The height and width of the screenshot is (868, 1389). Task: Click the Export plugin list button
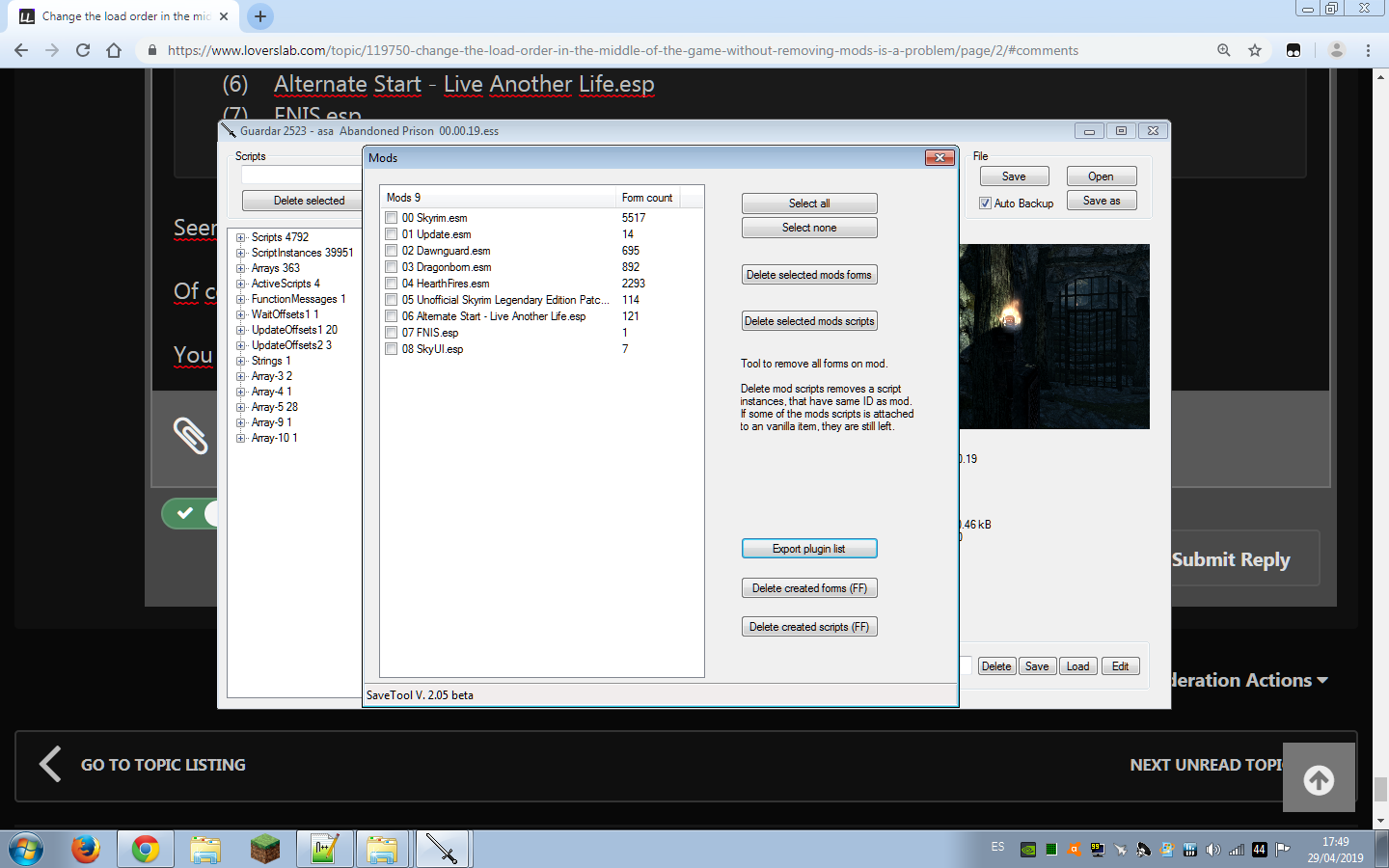809,549
